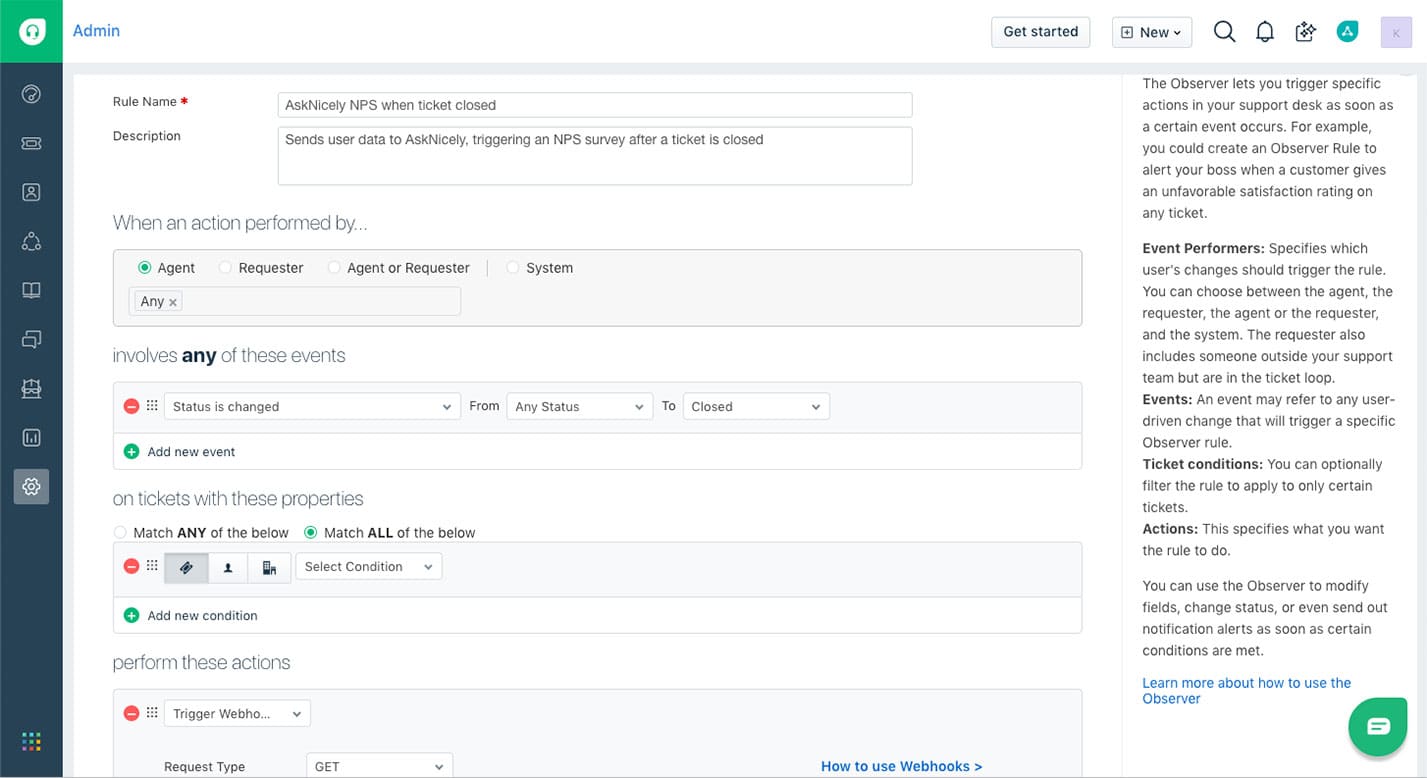1427x778 pixels.
Task: Open the Solutions book icon in sidebar
Action: 31,291
